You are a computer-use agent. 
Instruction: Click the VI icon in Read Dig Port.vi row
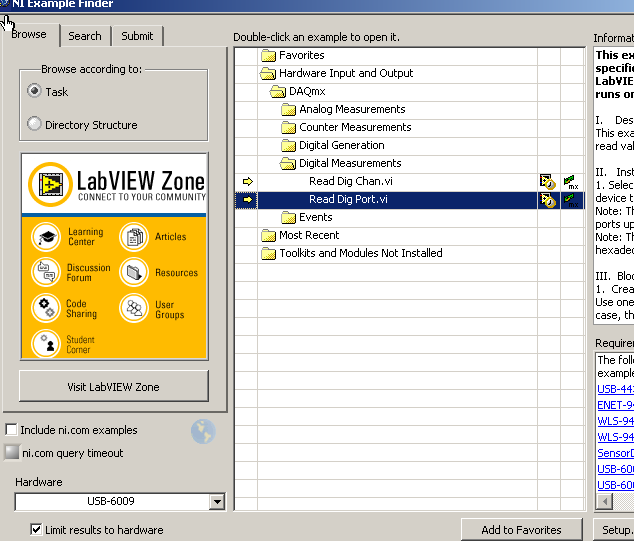click(548, 200)
